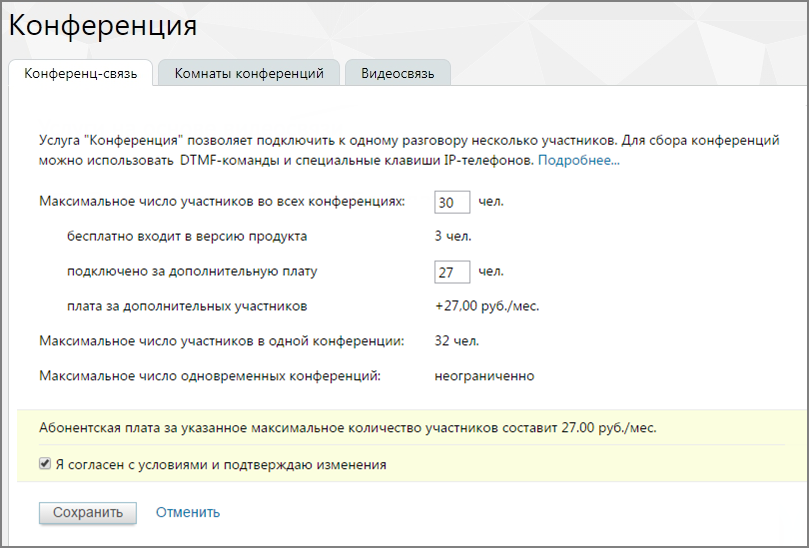Click the notice starting with 'Абонентская плата за указанное'

(x=348, y=428)
